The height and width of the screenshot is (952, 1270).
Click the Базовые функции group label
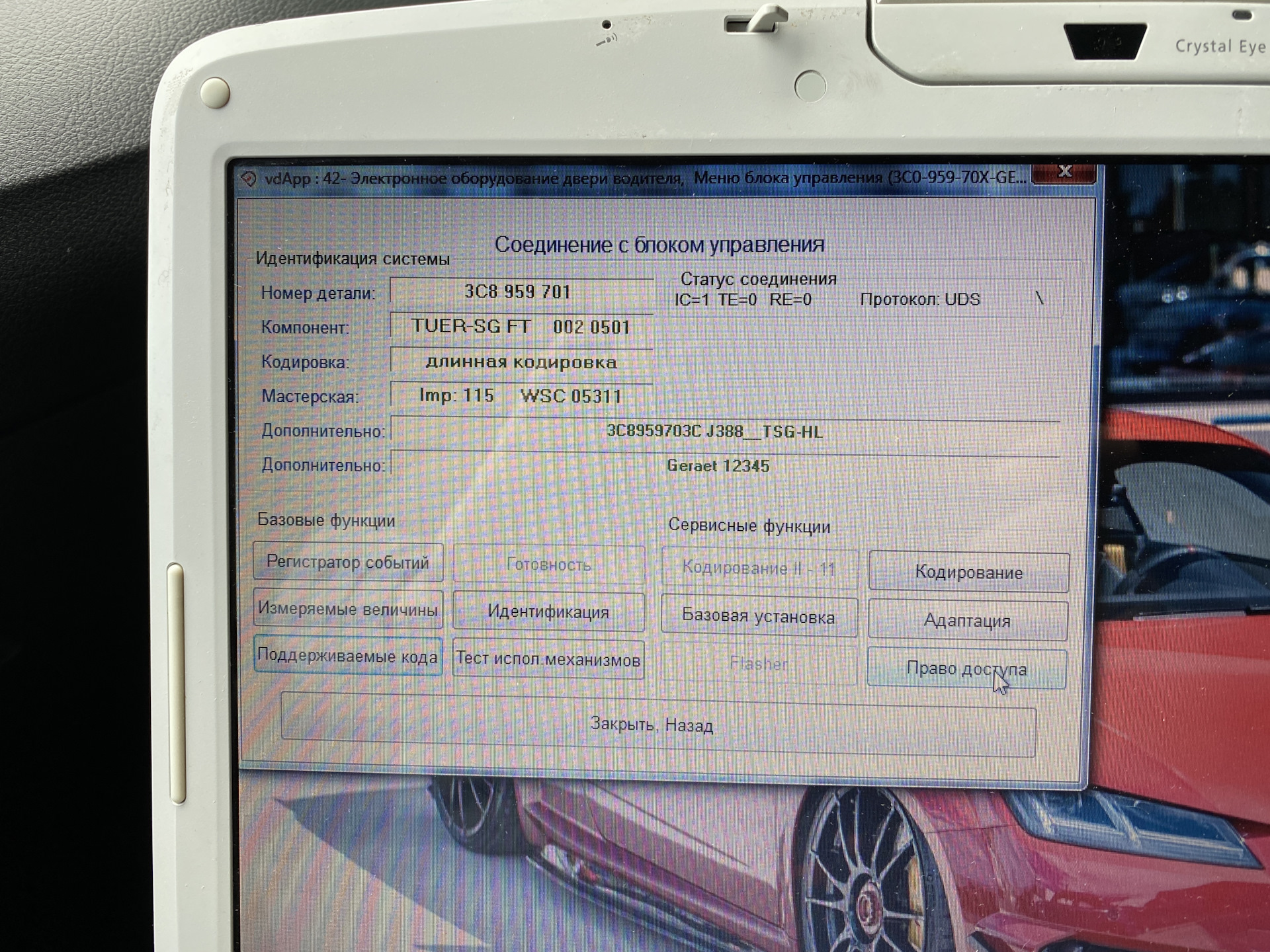coord(326,520)
